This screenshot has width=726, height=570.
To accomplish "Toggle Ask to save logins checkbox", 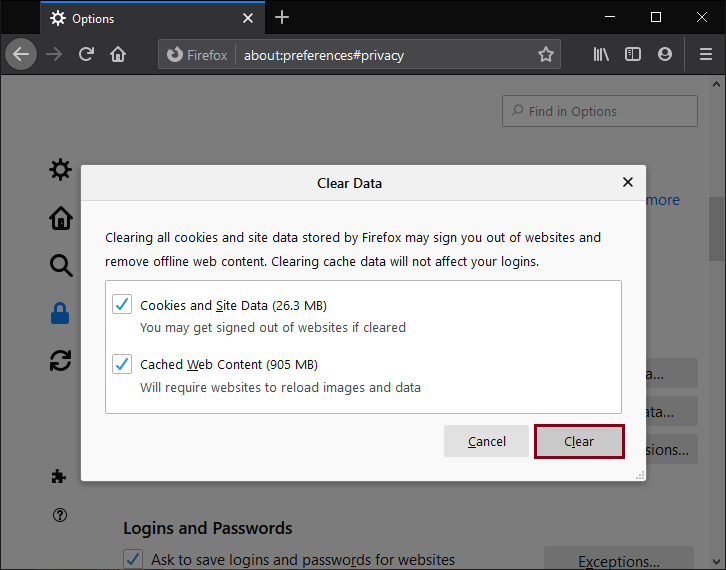I will coord(132,559).
